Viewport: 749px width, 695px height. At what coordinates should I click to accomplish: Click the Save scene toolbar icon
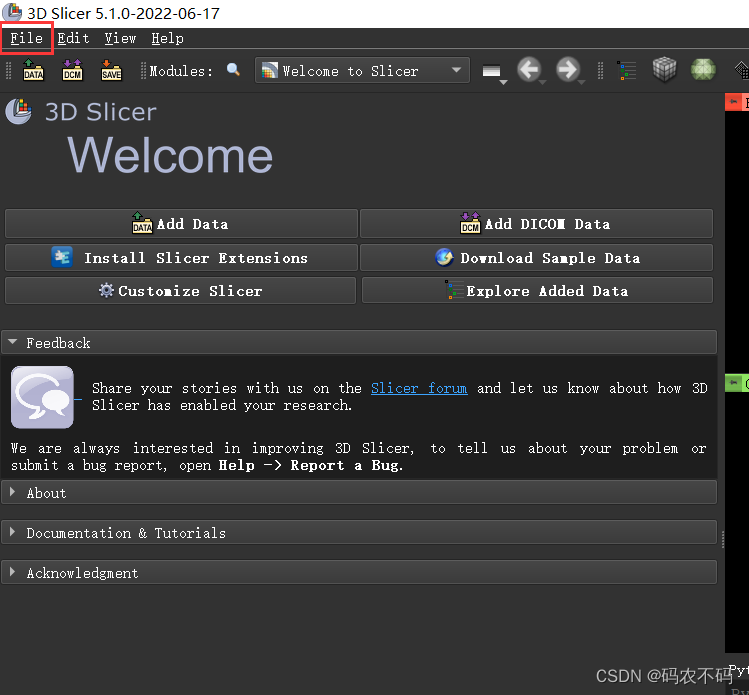(111, 71)
